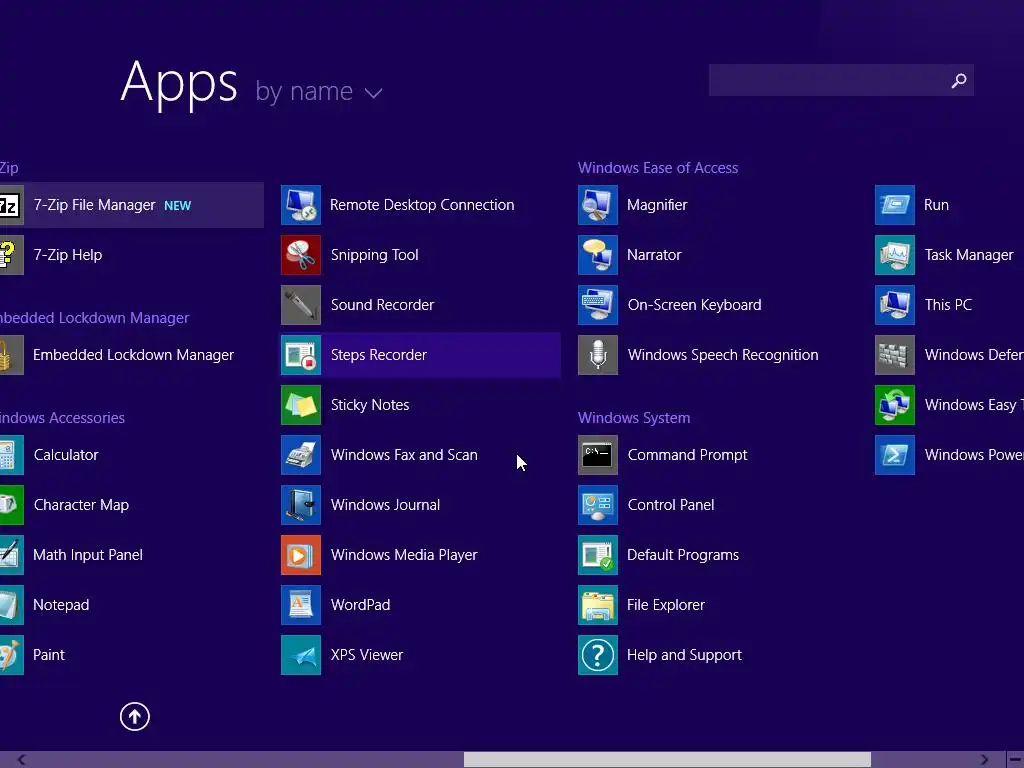Screen dimensions: 1024x768
Task: Launch On-Screen Keyboard icon
Action: pos(598,305)
